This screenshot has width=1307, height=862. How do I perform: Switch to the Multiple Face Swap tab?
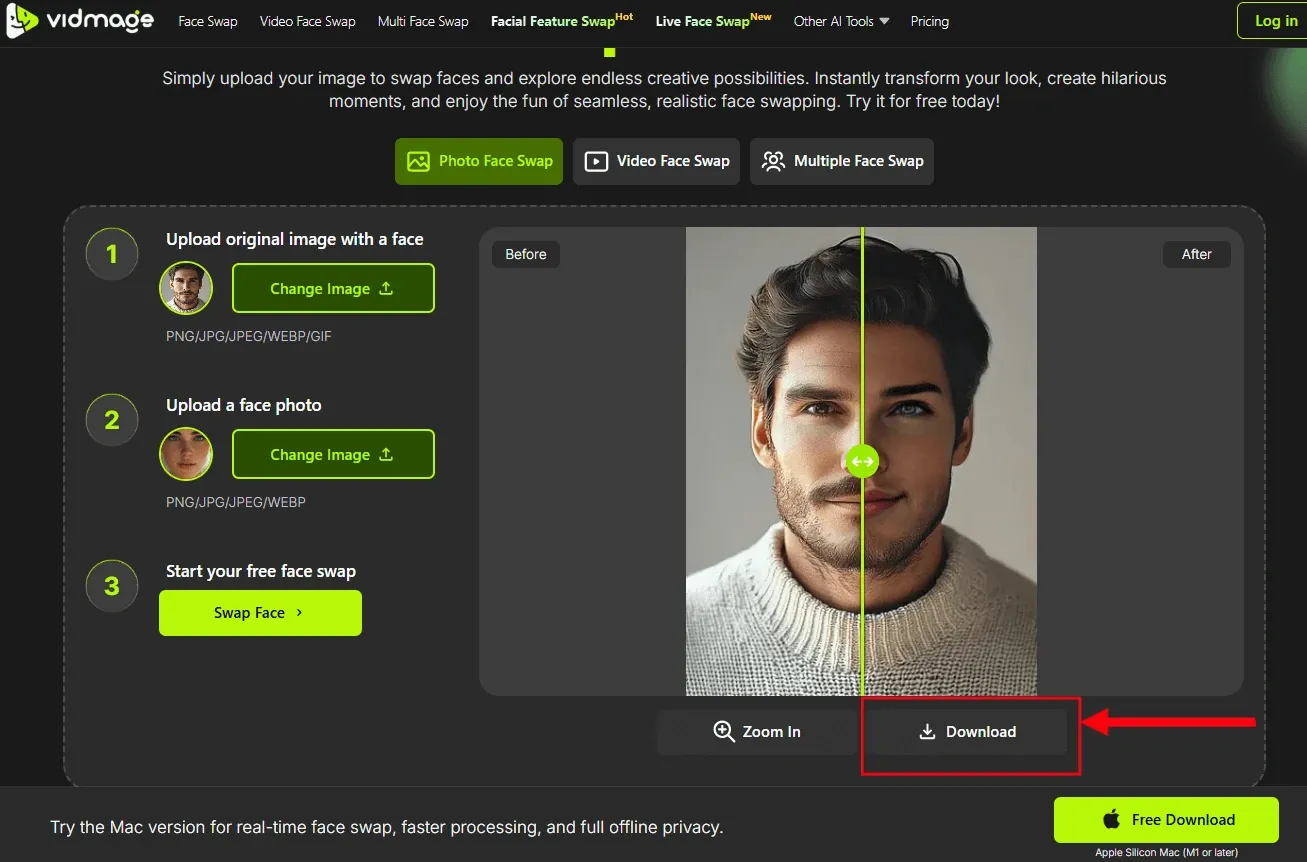tap(842, 161)
